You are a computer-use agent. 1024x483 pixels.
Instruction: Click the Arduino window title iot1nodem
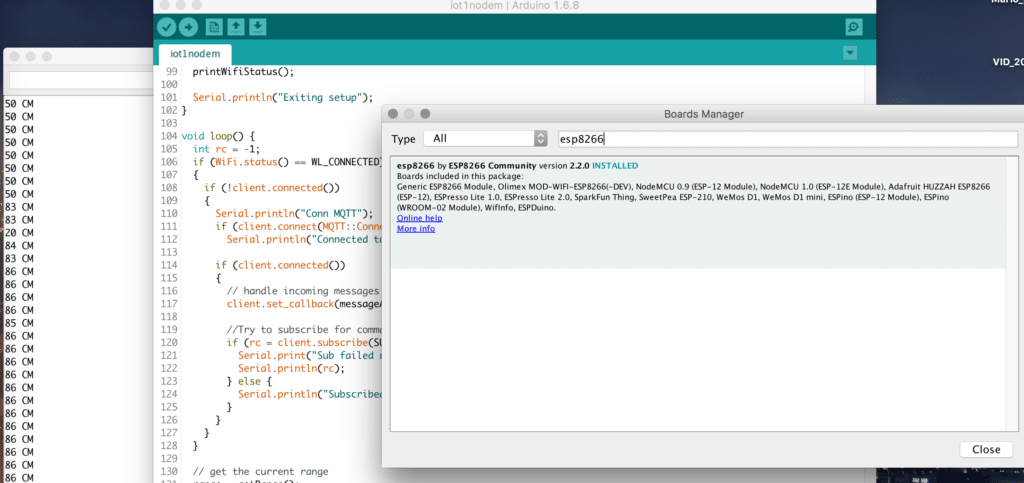pyautogui.click(x=514, y=5)
